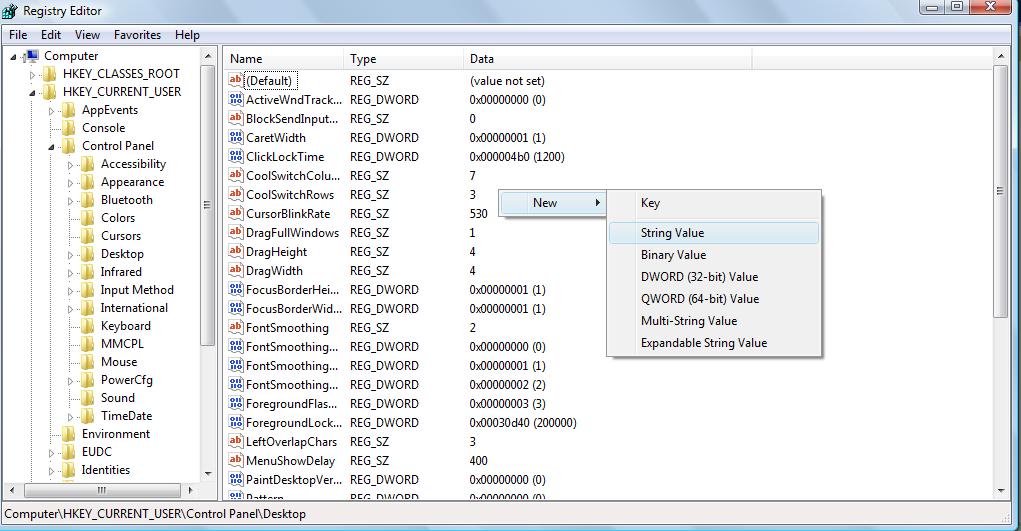Expand the Infrared node arrow
Image resolution: width=1021 pixels, height=531 pixels.
point(70,273)
